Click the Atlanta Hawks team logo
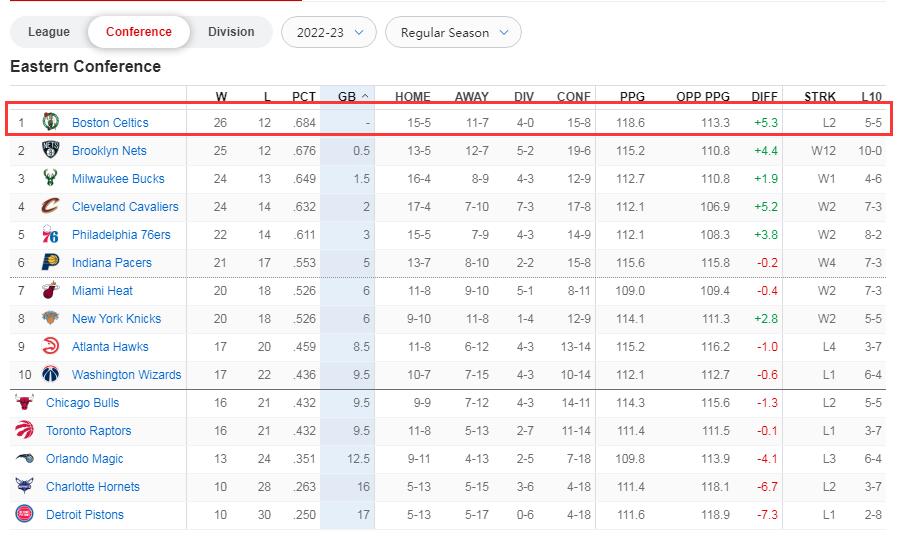Screen dimensions: 897x537 [50, 346]
